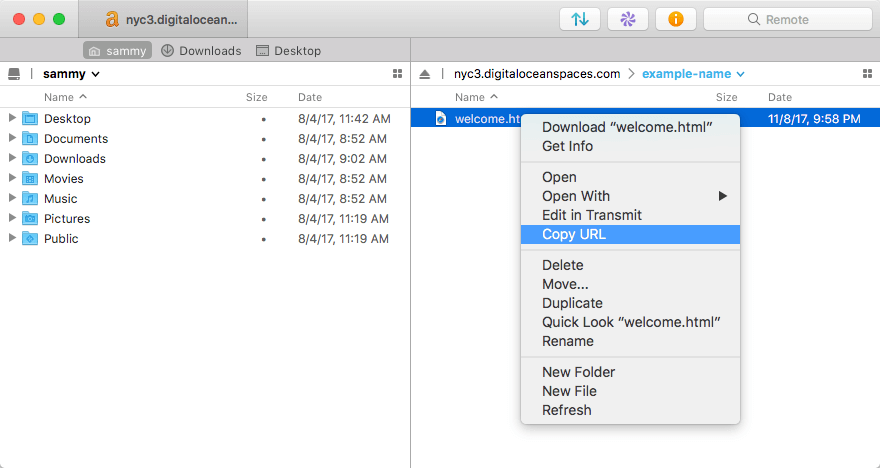Open the sammy path dropdown
Viewport: 880px width, 468px height.
(71, 74)
